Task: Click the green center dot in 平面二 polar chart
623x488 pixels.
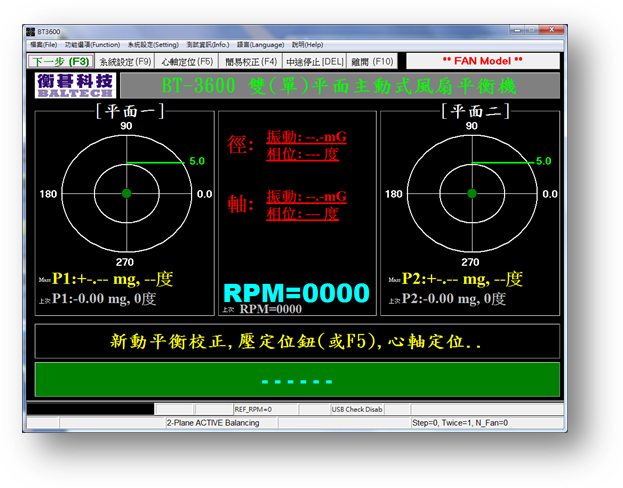Action: click(x=472, y=194)
